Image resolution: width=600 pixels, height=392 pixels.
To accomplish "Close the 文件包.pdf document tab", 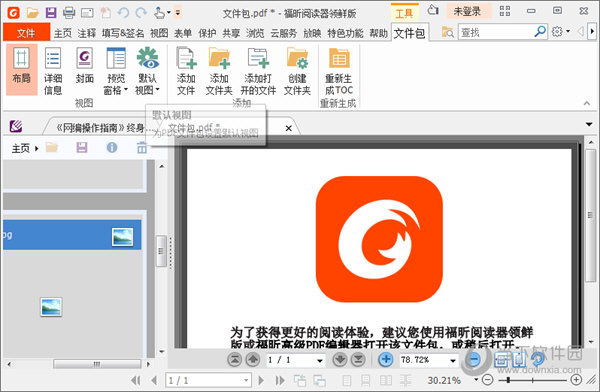I will coord(289,128).
